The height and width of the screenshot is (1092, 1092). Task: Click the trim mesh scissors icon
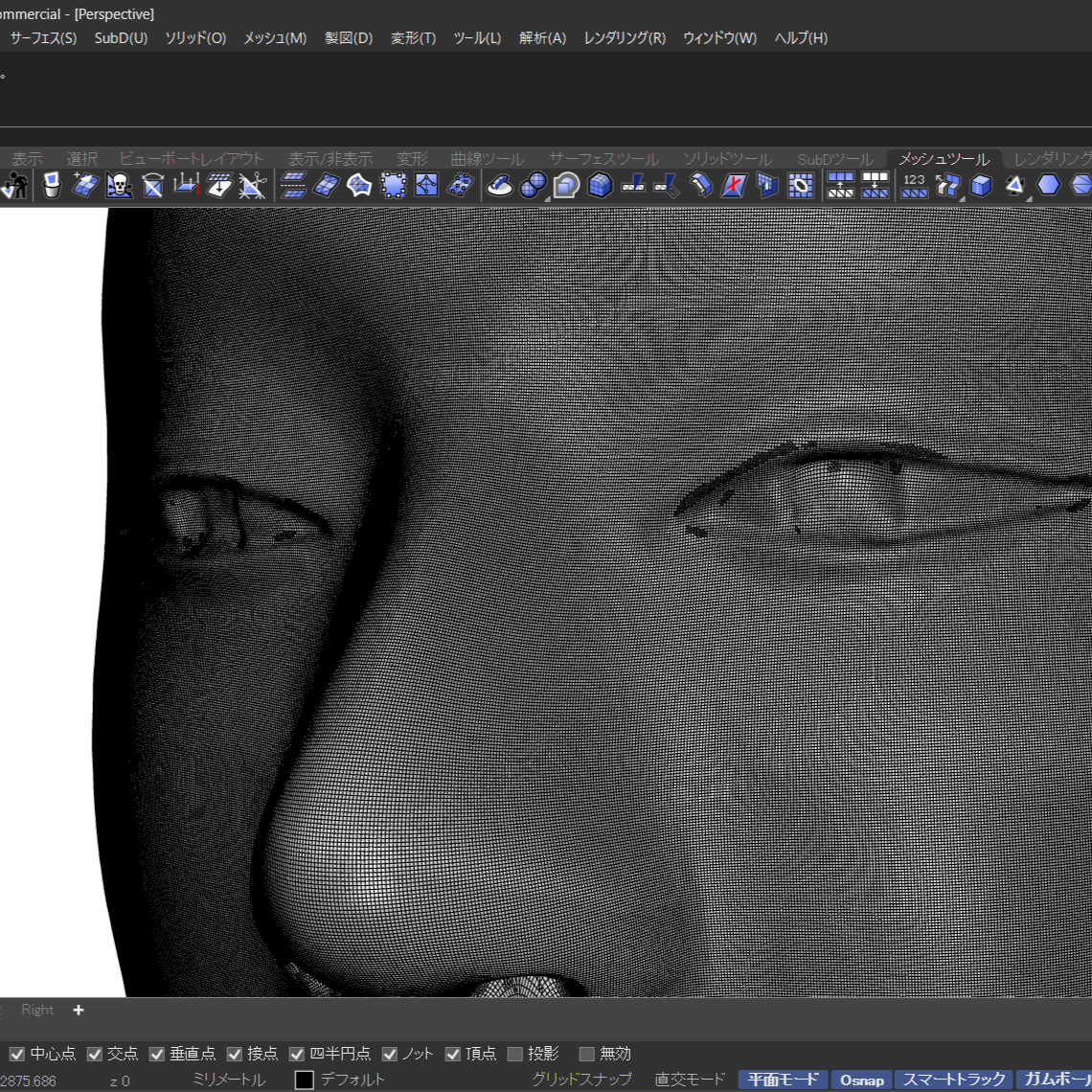253,186
